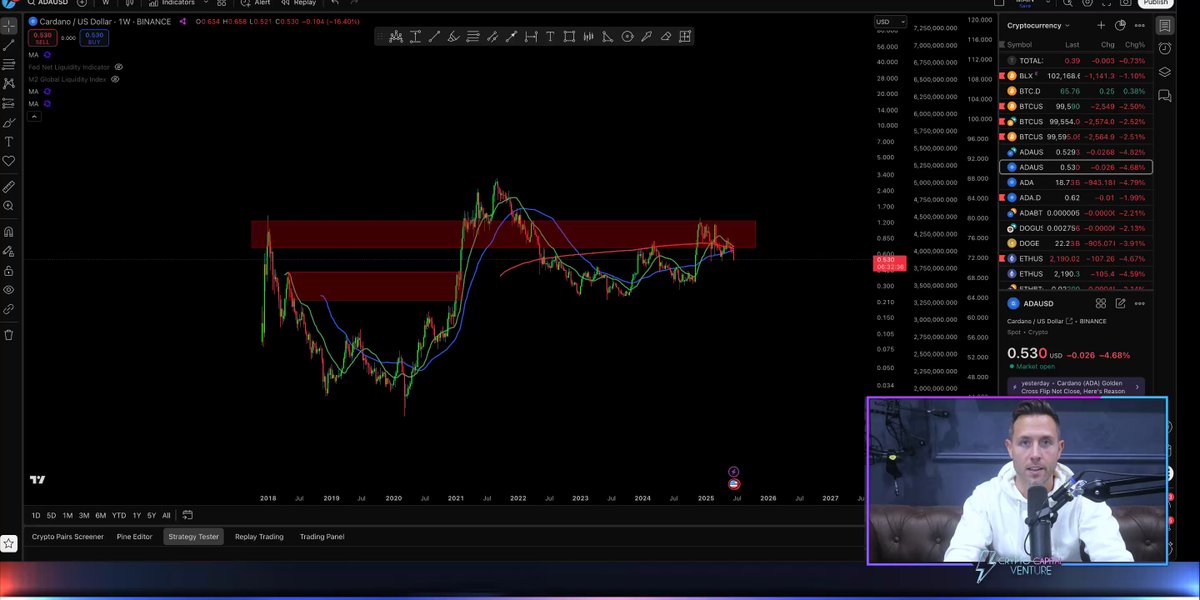Select the eraser tool in floating toolbar
Screen dimensions: 1200x600
[665, 37]
